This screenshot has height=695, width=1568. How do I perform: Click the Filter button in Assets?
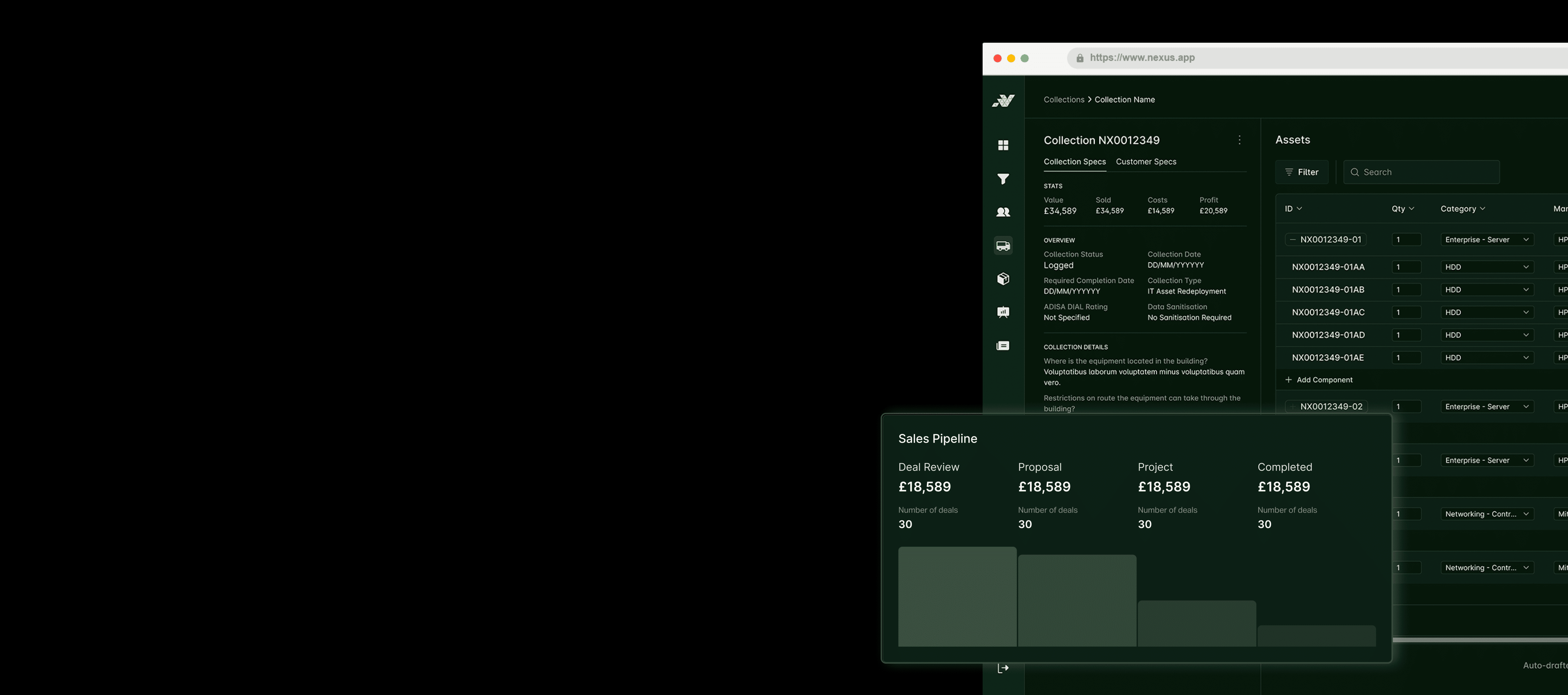click(x=1301, y=172)
